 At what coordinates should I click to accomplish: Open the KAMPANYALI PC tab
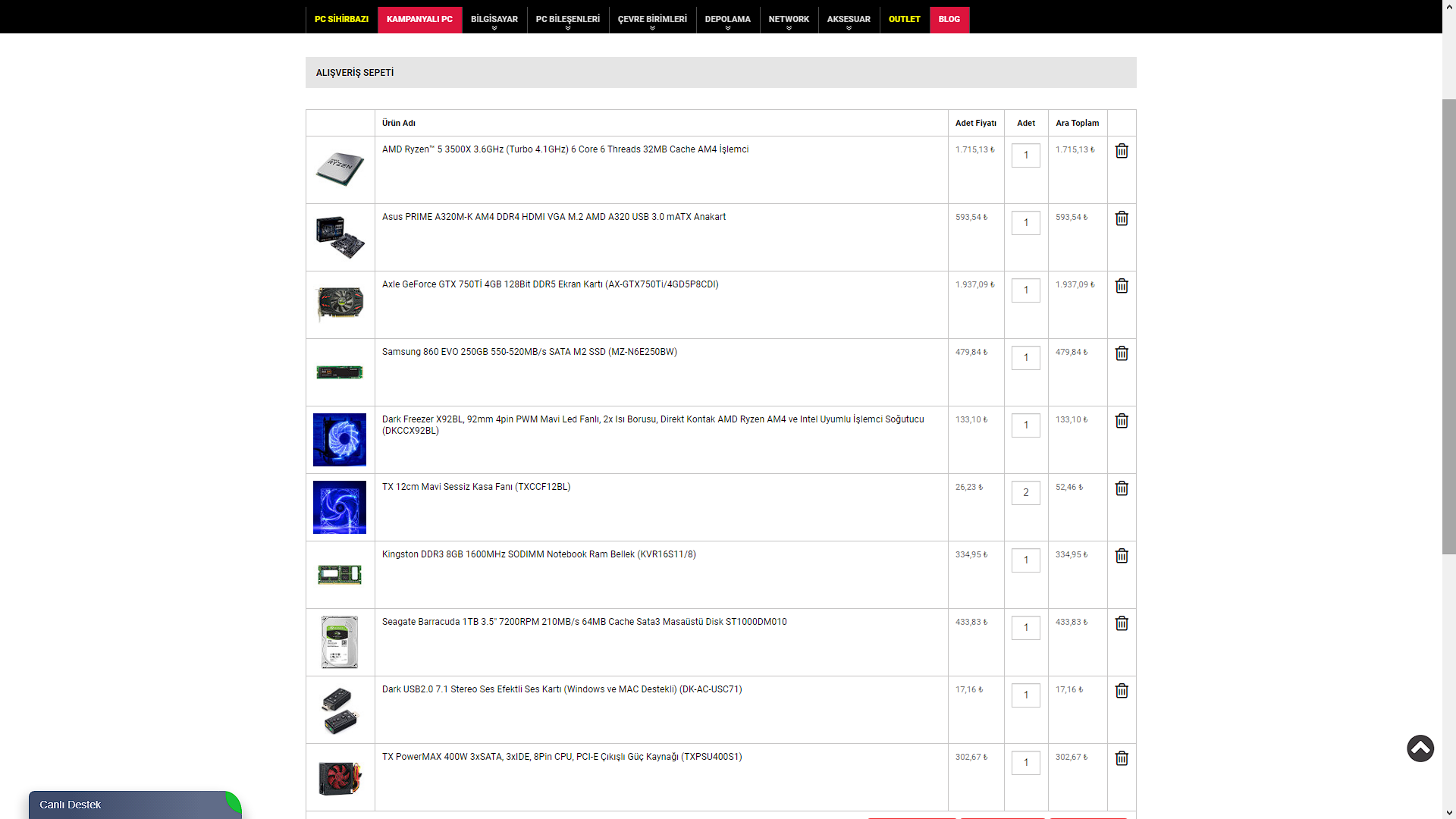click(419, 19)
